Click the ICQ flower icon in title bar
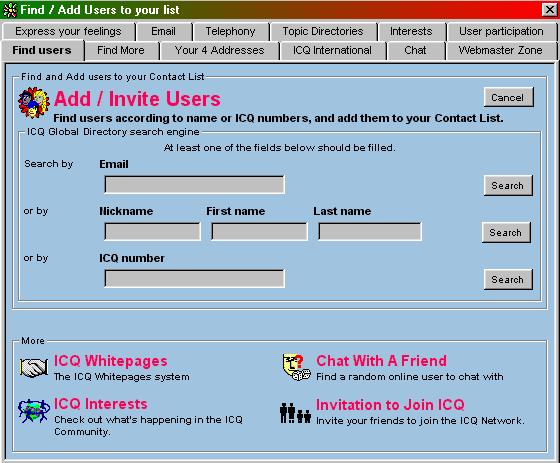The width and height of the screenshot is (560, 463). tap(10, 10)
